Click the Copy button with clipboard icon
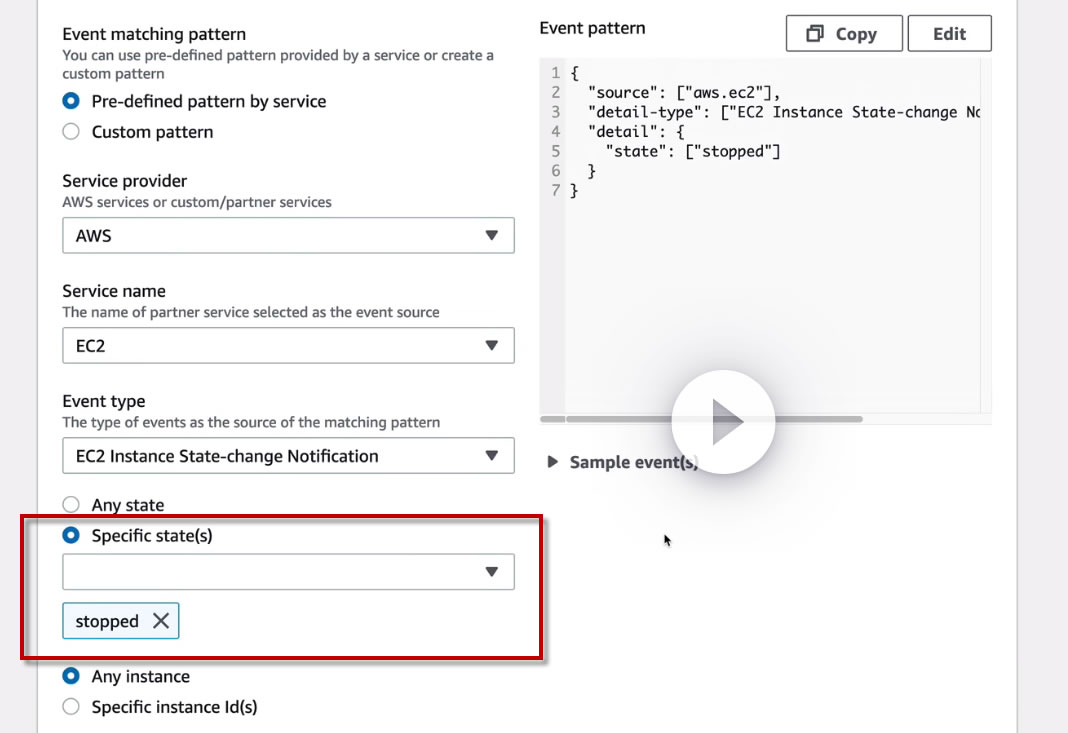Image resolution: width=1068 pixels, height=733 pixels. [844, 34]
